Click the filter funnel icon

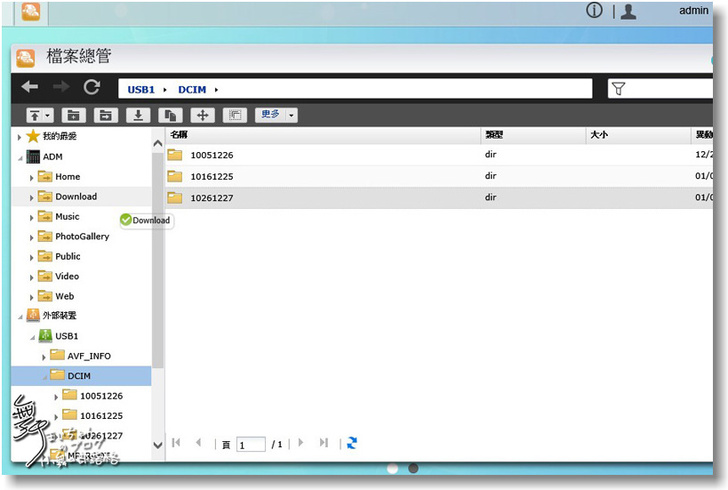(618, 88)
